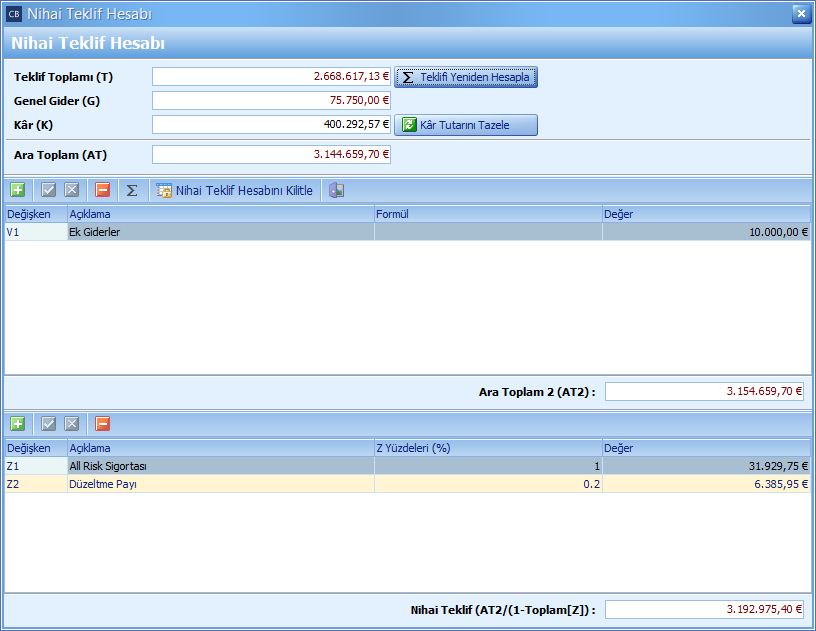Screen dimensions: 816x631
Task: Add a new row in Z percentages toolbar
Action: coord(18,424)
